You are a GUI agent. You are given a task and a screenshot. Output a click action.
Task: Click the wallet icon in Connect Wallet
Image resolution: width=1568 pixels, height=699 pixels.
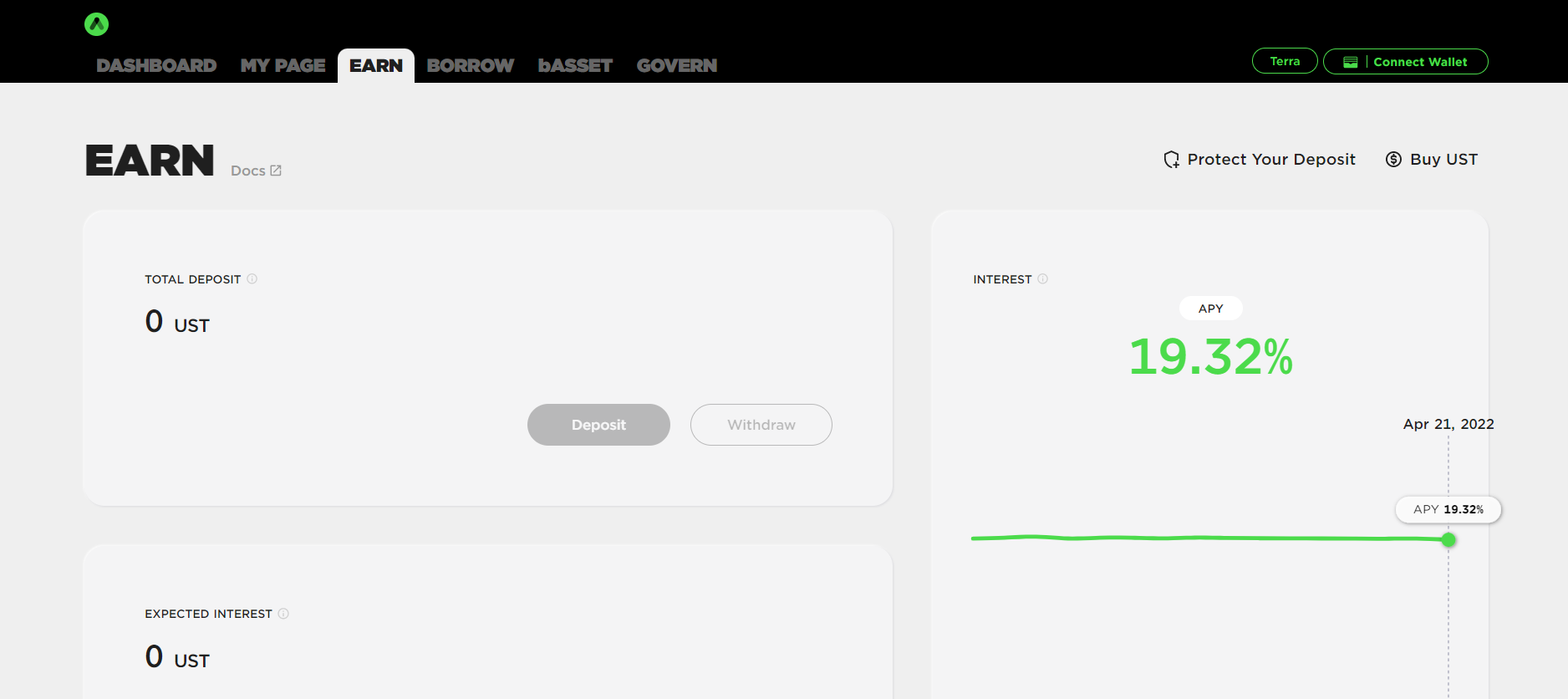[1350, 62]
